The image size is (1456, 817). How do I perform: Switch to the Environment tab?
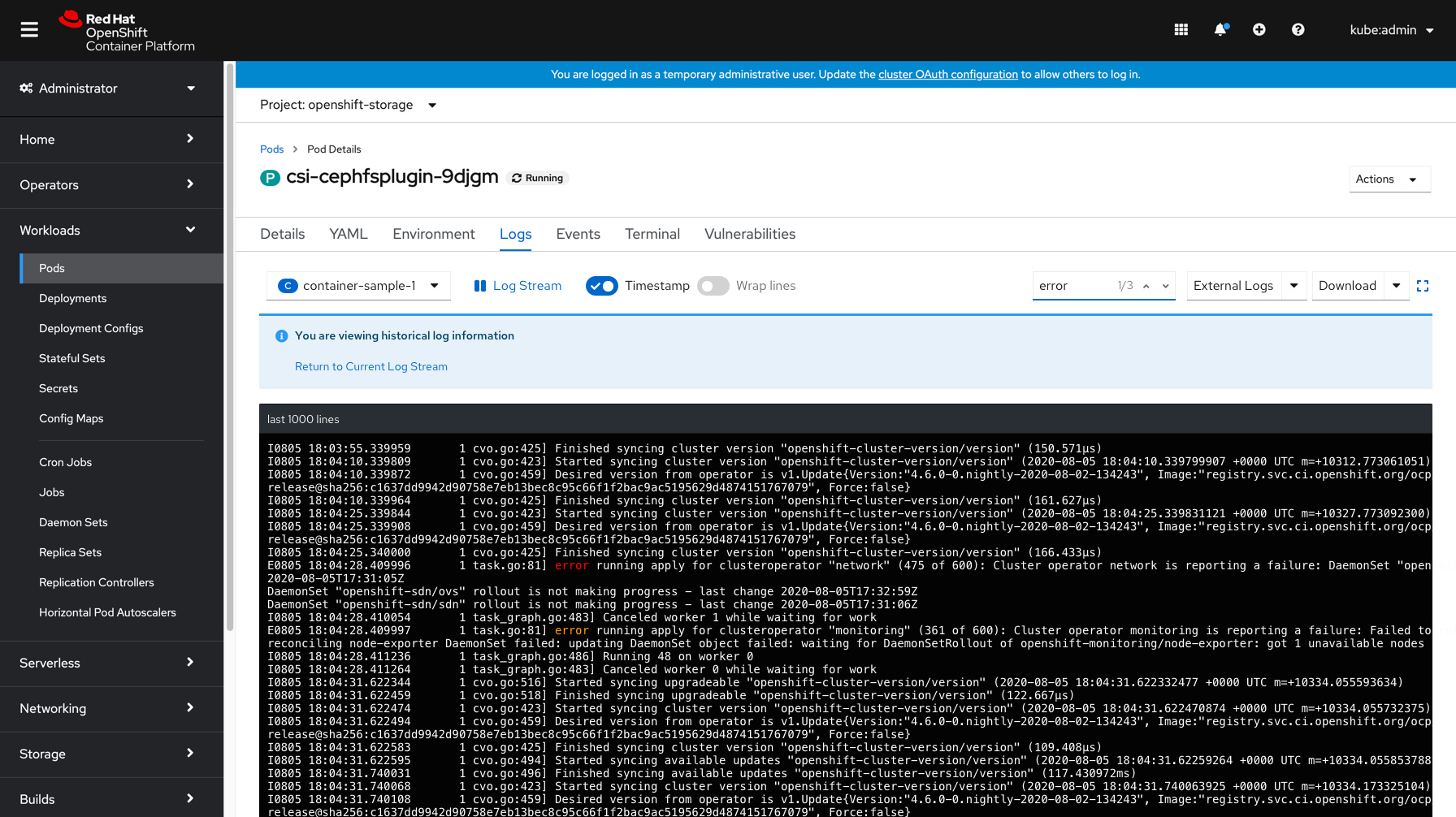click(x=434, y=234)
